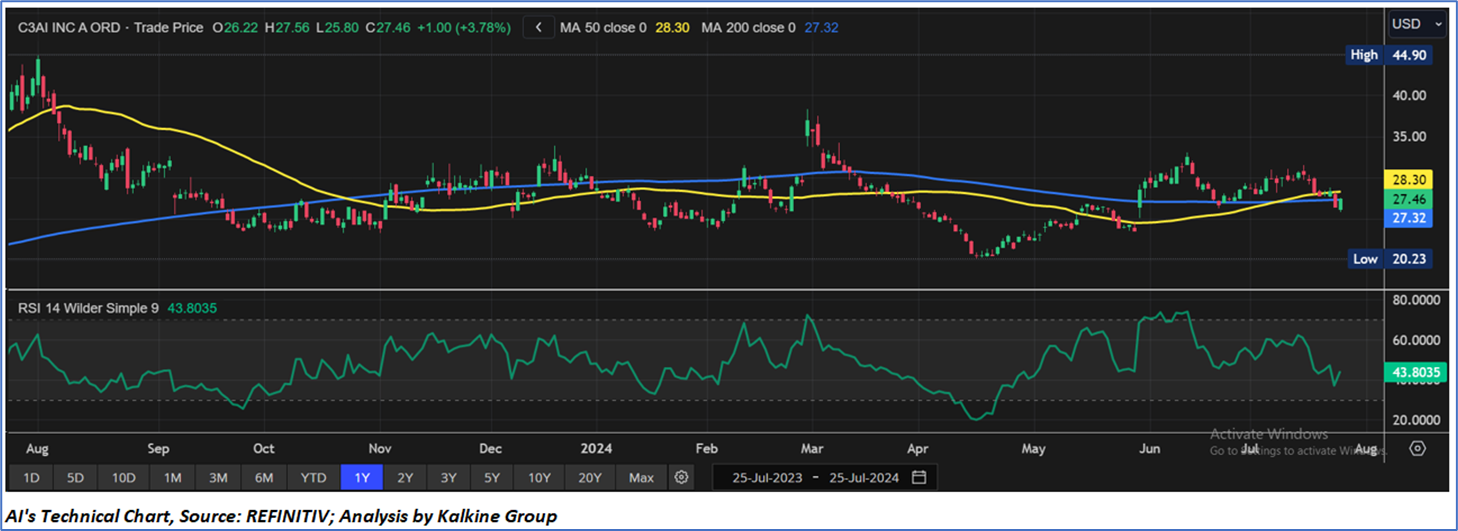Expand chart to 5Y range

click(492, 477)
